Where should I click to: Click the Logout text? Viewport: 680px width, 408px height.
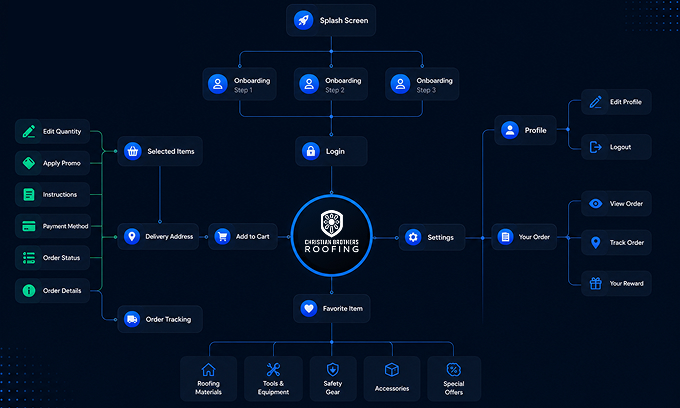point(621,147)
